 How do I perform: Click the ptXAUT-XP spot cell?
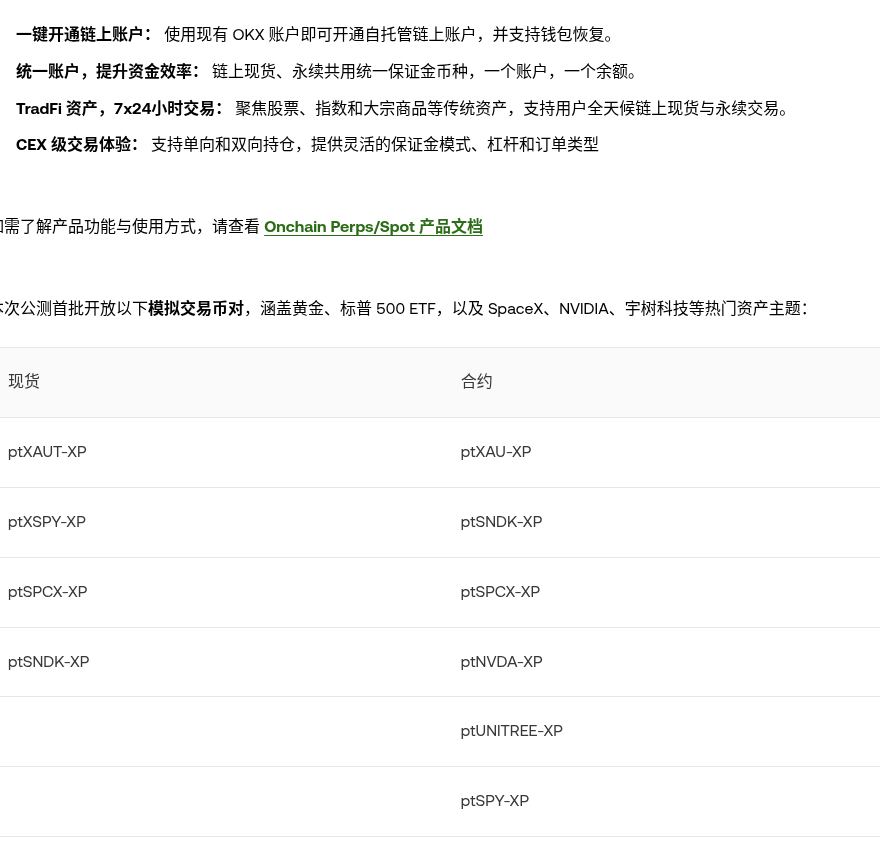click(x=47, y=452)
